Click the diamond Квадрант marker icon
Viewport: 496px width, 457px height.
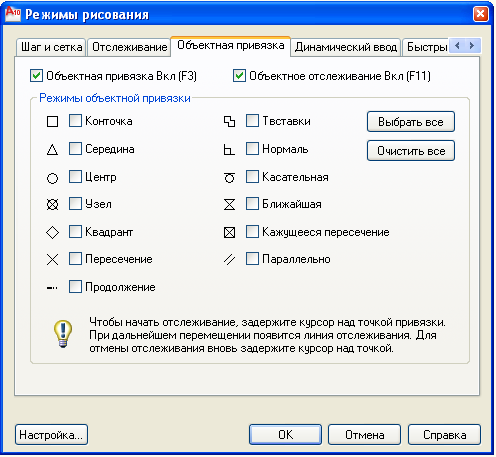coord(52,232)
